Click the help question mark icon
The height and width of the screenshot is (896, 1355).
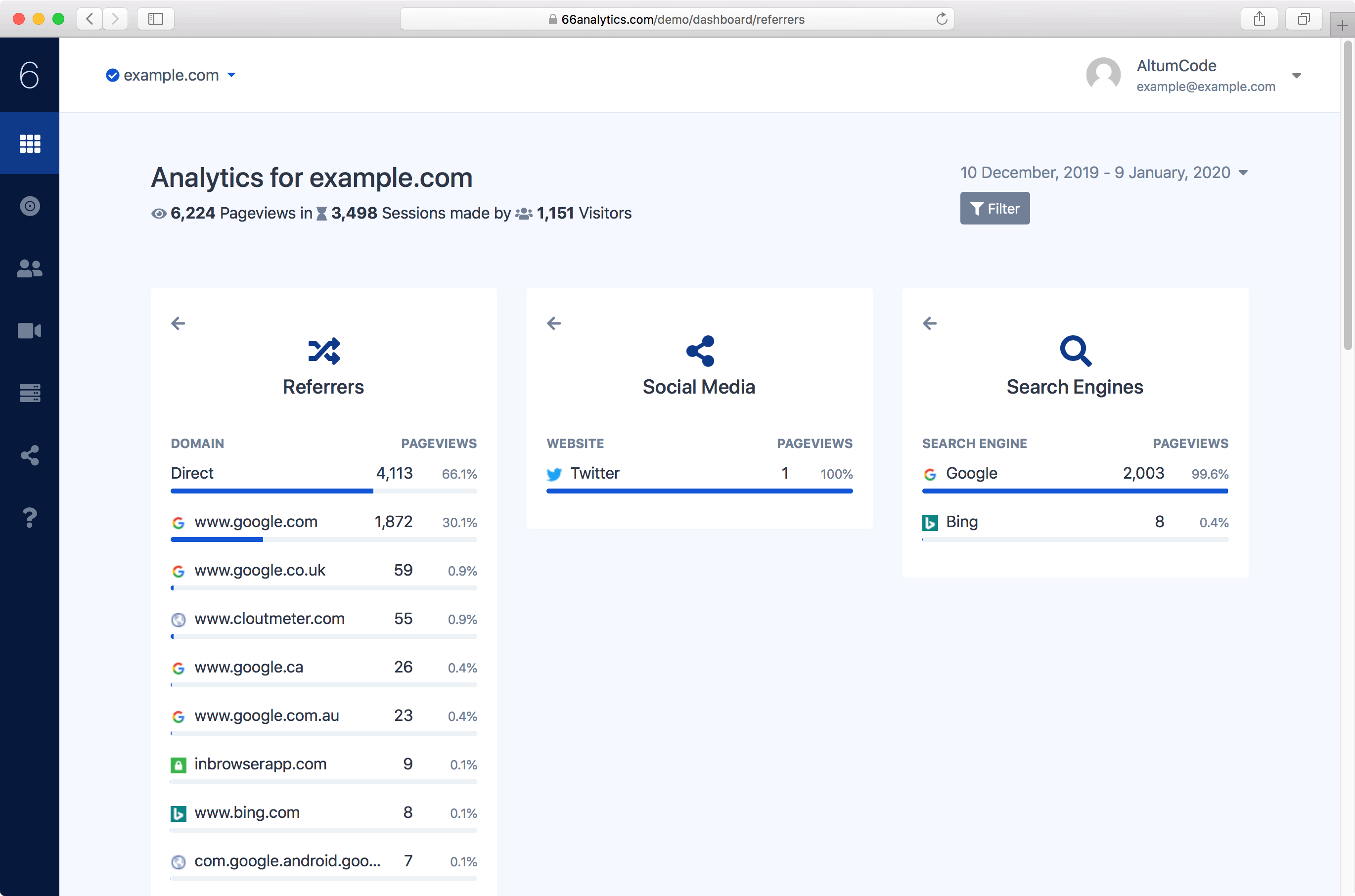30,517
